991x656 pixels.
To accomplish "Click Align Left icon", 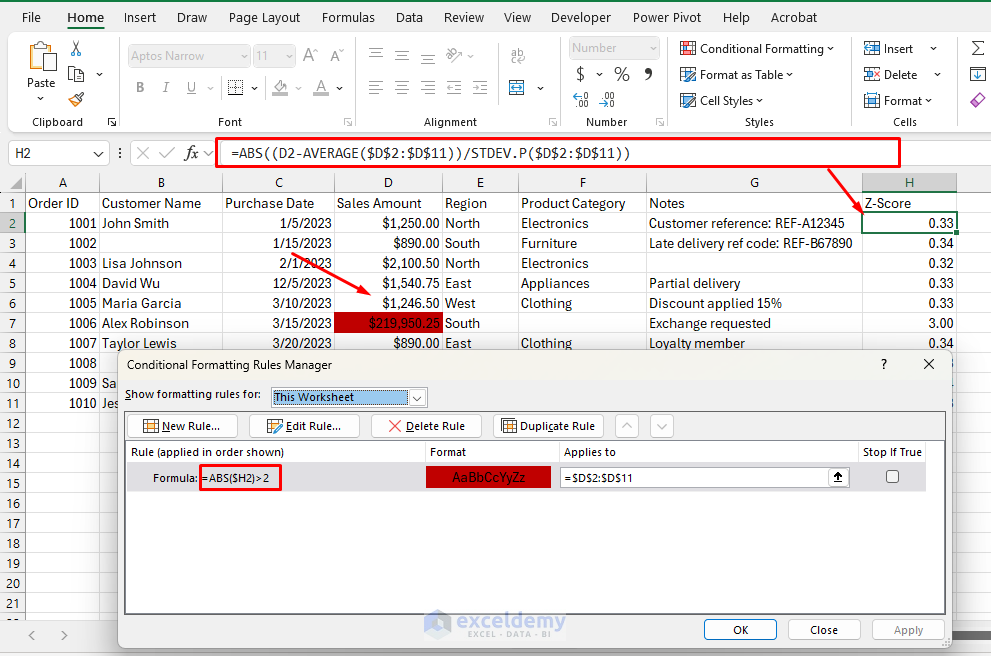I will pyautogui.click(x=376, y=87).
